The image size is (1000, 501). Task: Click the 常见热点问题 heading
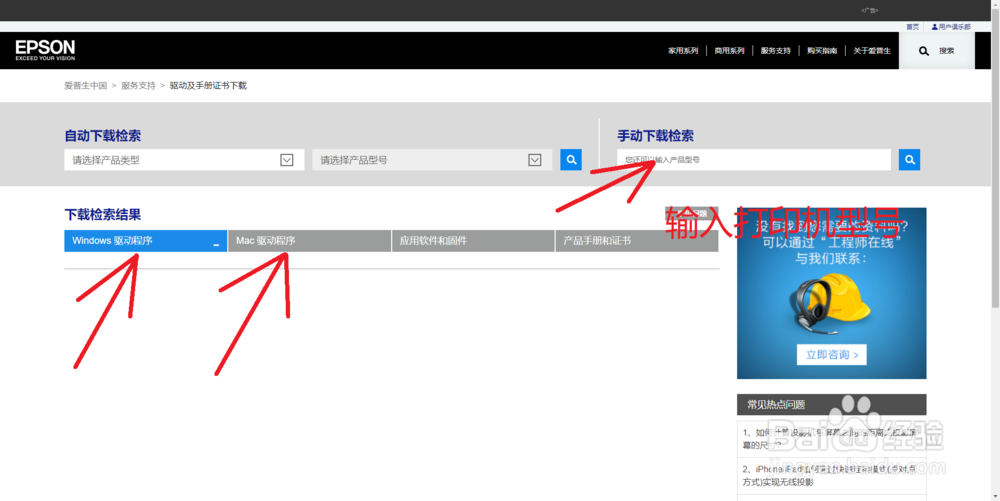[776, 404]
